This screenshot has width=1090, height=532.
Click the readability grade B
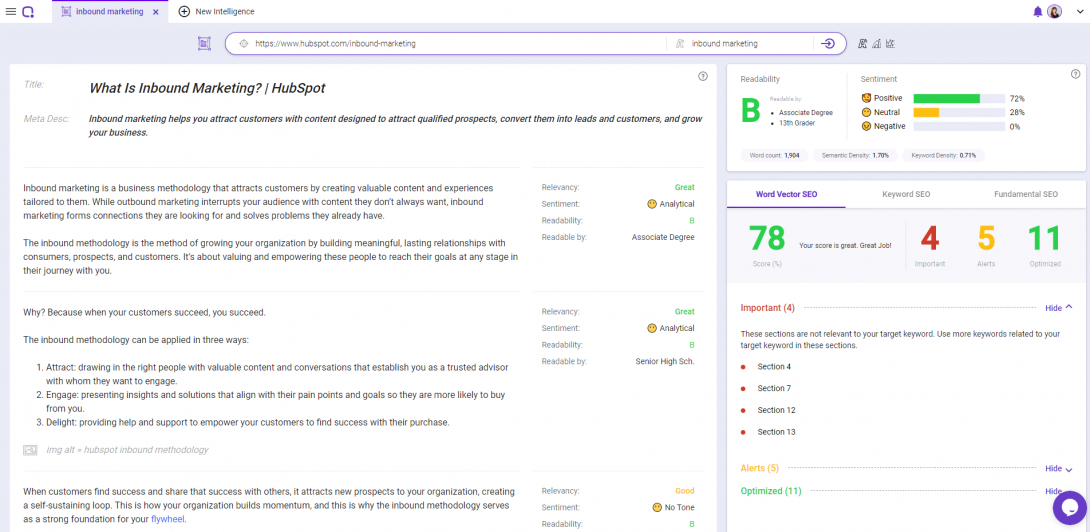pos(751,111)
